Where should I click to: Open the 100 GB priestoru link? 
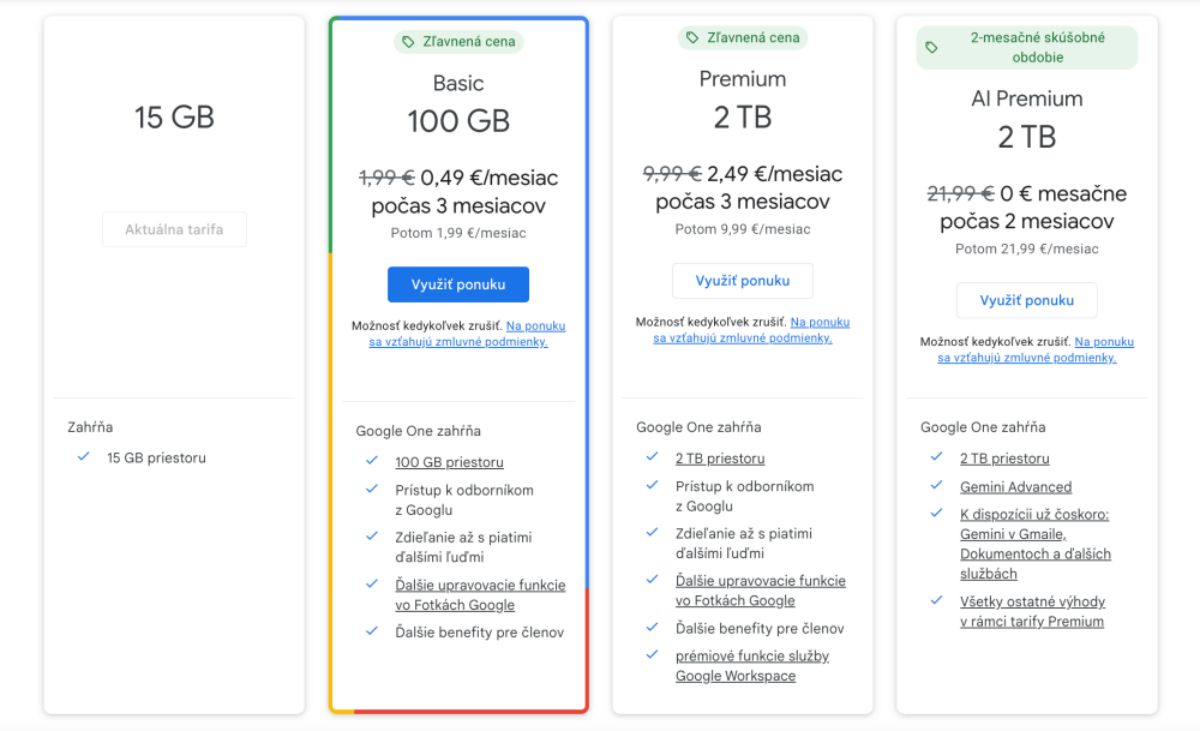(x=449, y=462)
